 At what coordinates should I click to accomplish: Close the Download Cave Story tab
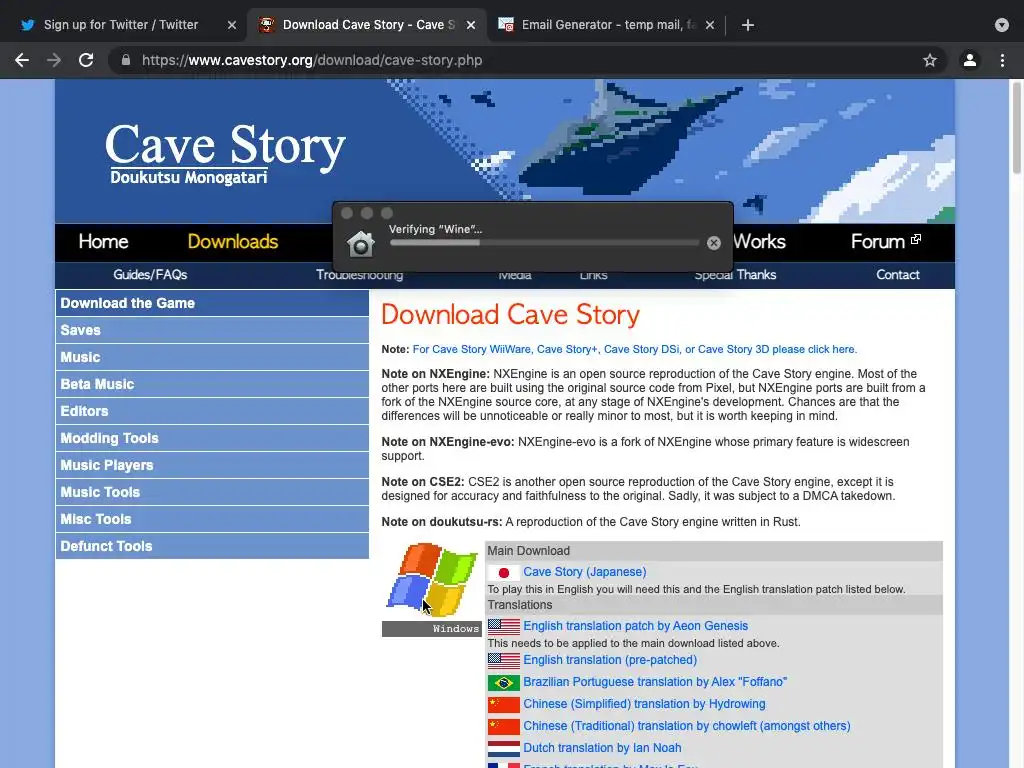coord(471,25)
